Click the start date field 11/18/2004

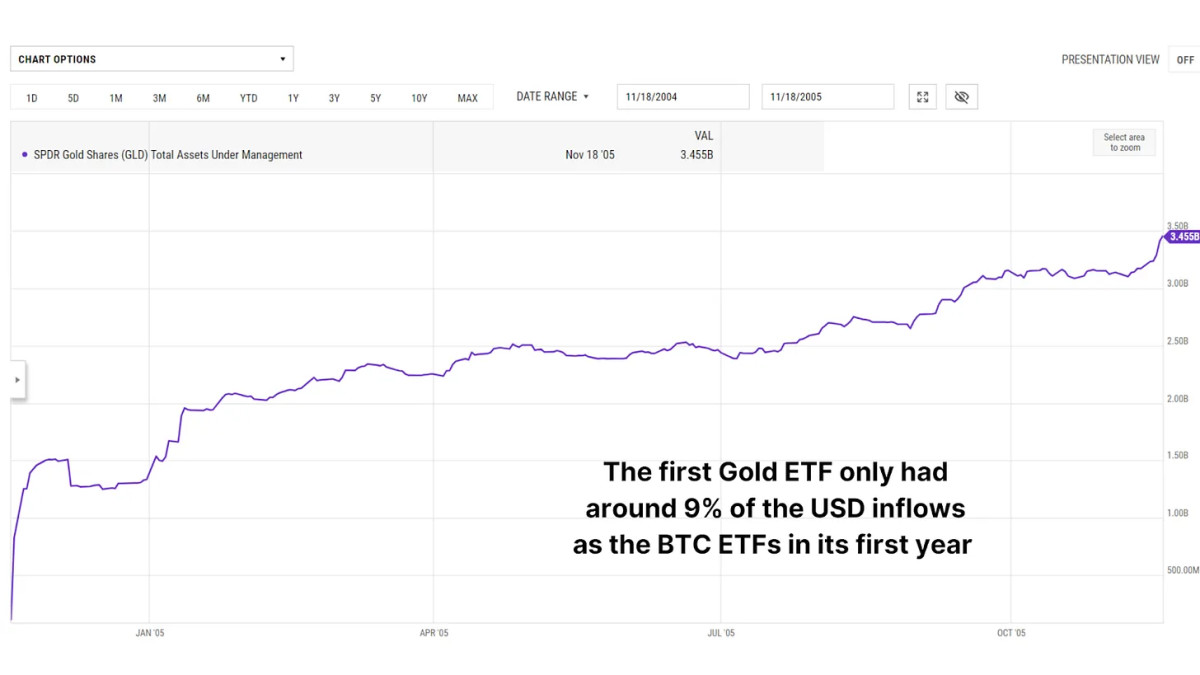[683, 97]
